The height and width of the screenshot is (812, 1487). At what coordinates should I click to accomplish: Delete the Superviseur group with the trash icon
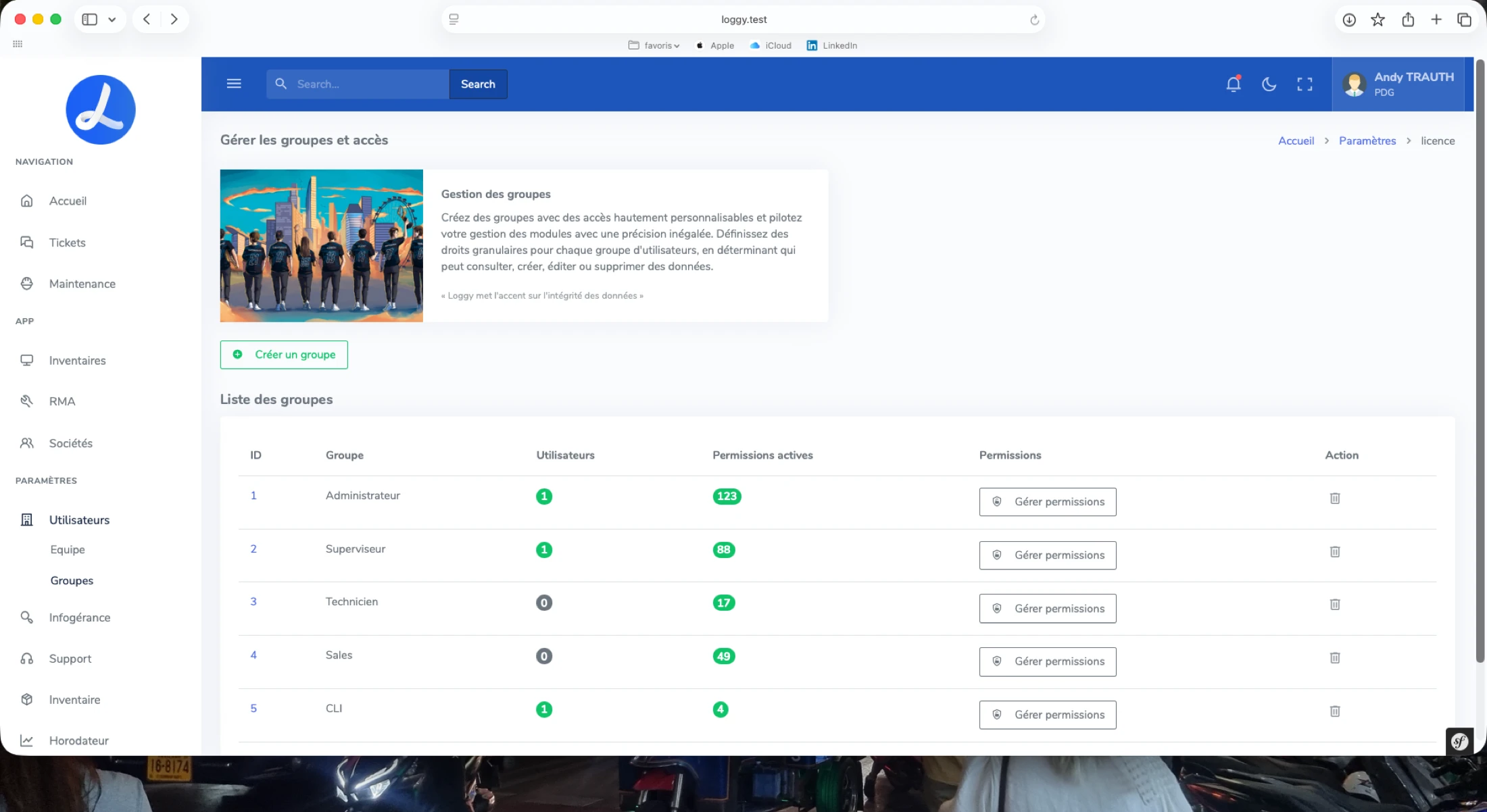[x=1335, y=552]
